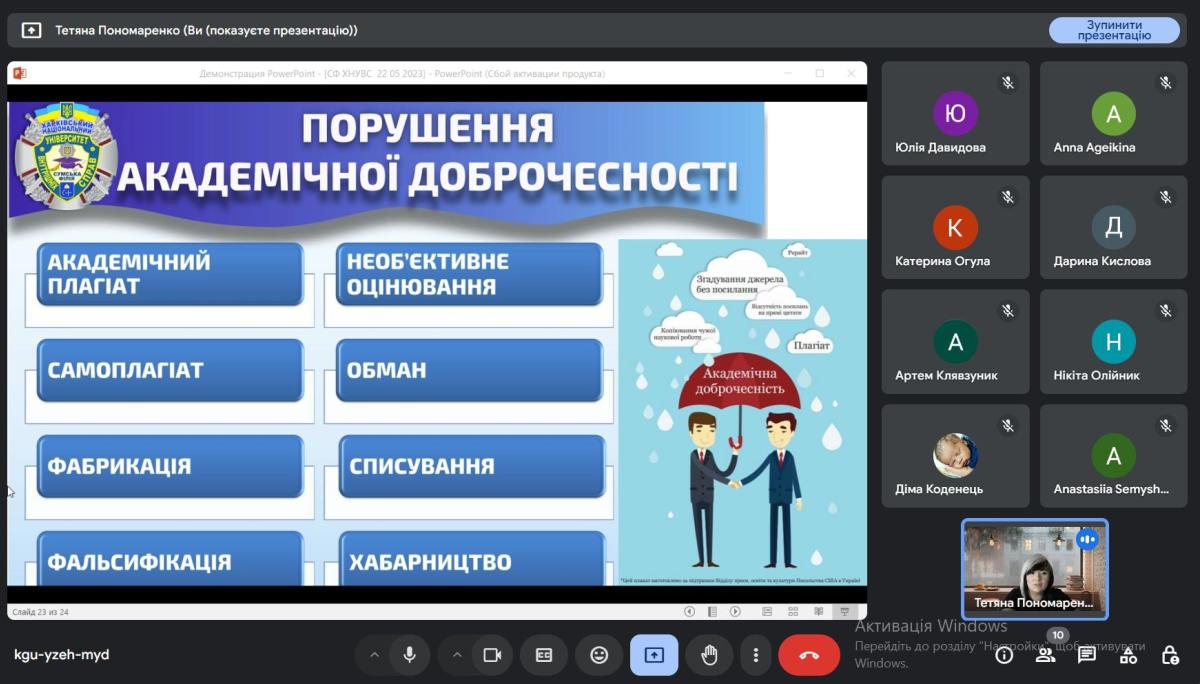Go to next slide in PowerPoint status bar
The height and width of the screenshot is (684, 1200).
[735, 611]
